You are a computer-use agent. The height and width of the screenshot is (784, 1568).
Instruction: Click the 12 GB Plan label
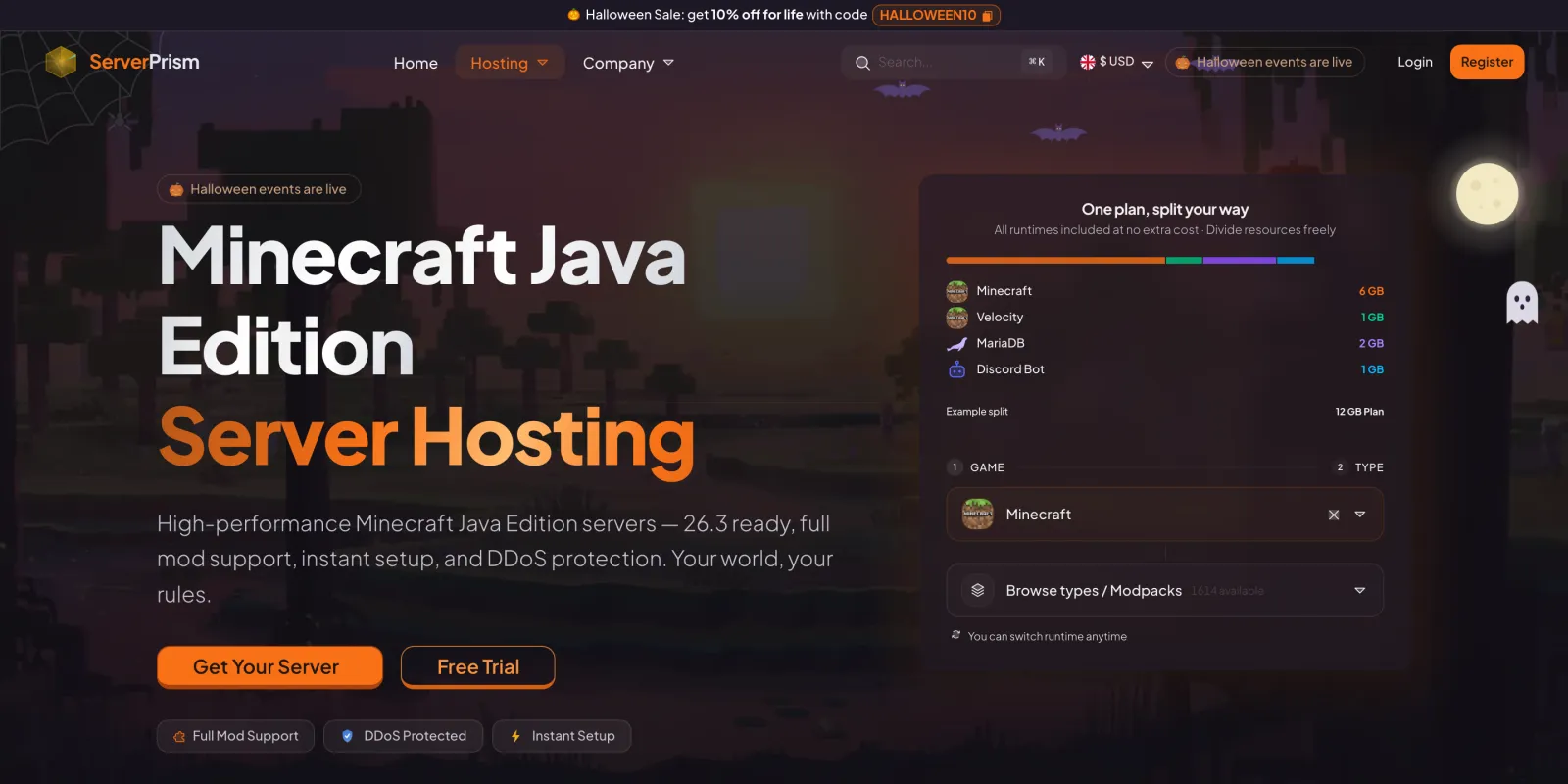(x=1359, y=412)
